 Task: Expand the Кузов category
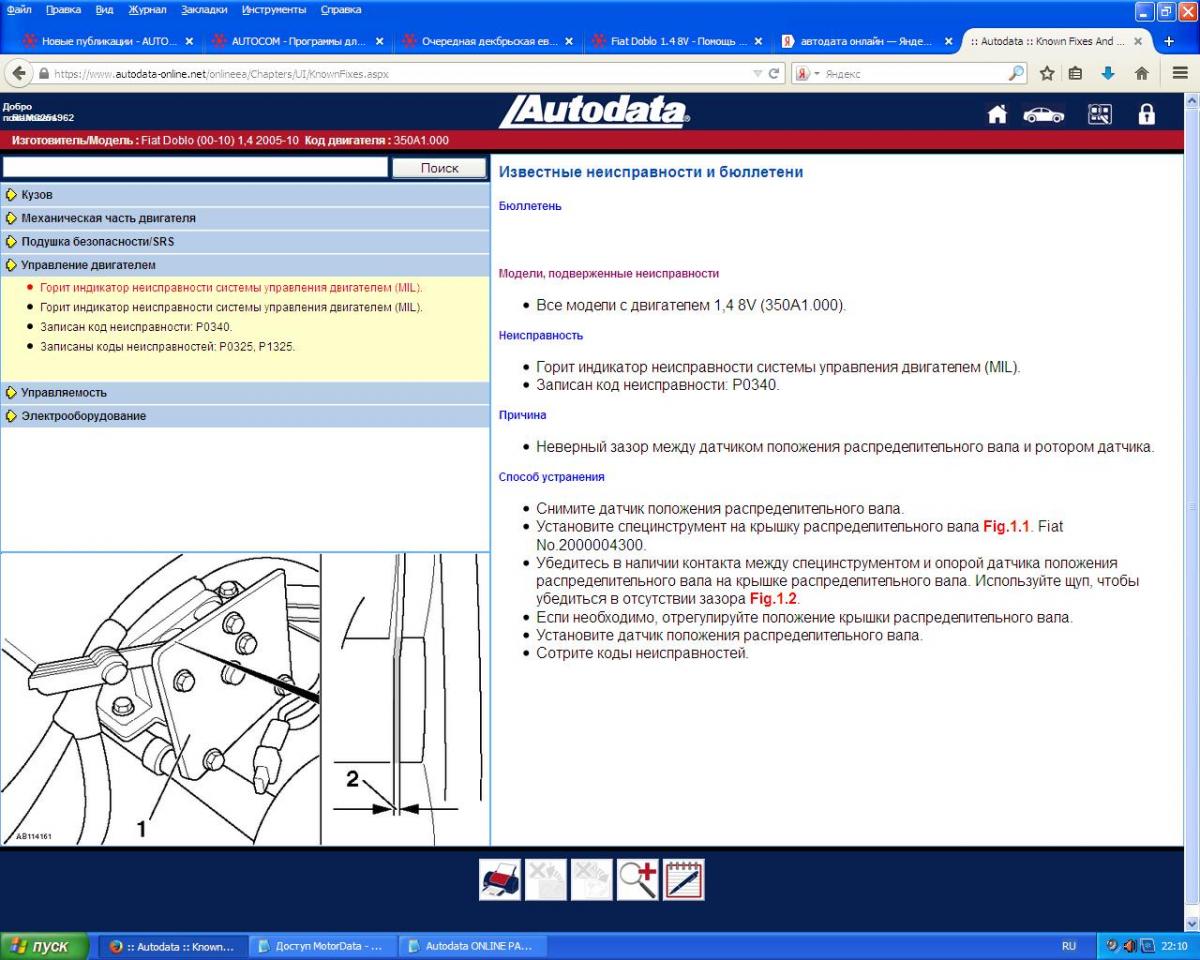[245, 195]
